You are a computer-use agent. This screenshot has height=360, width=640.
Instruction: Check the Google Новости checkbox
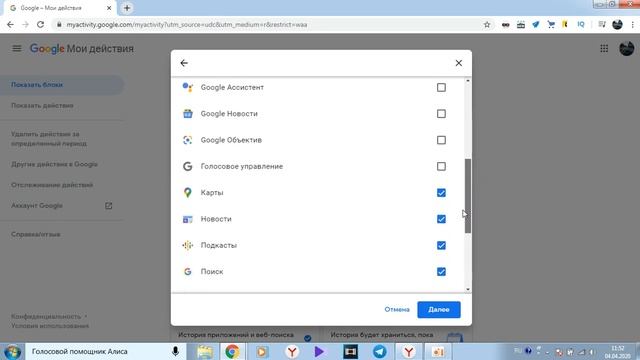click(441, 113)
